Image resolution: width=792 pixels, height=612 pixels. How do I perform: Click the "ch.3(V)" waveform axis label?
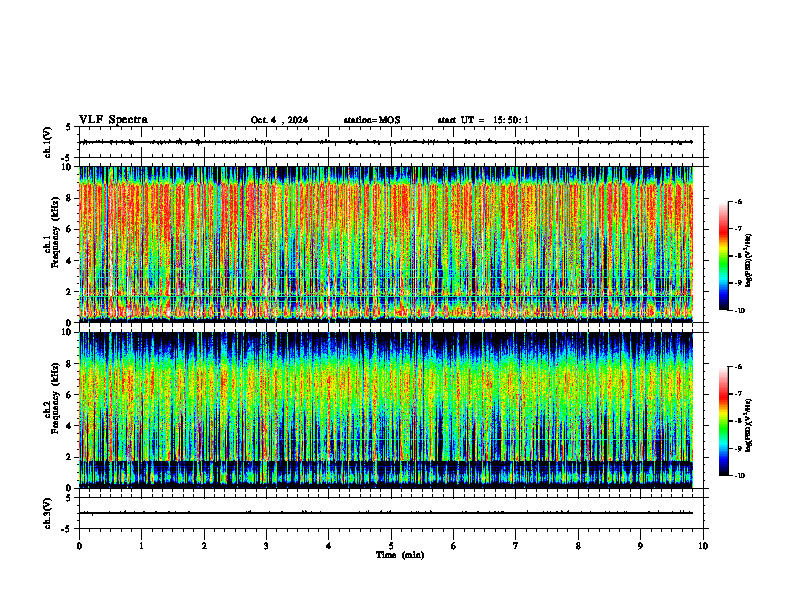click(47, 513)
